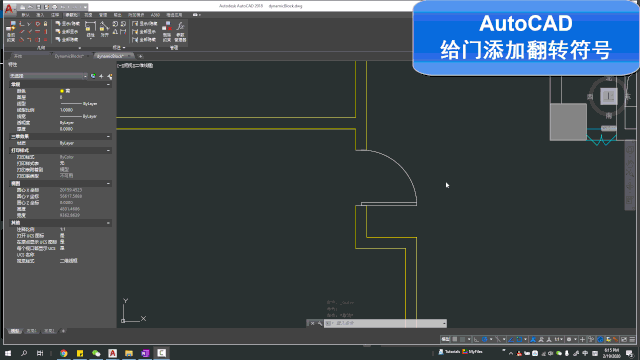The image size is (640, 360).
Task: Open the Linear constraint dropdown arrow
Action: 91,39
